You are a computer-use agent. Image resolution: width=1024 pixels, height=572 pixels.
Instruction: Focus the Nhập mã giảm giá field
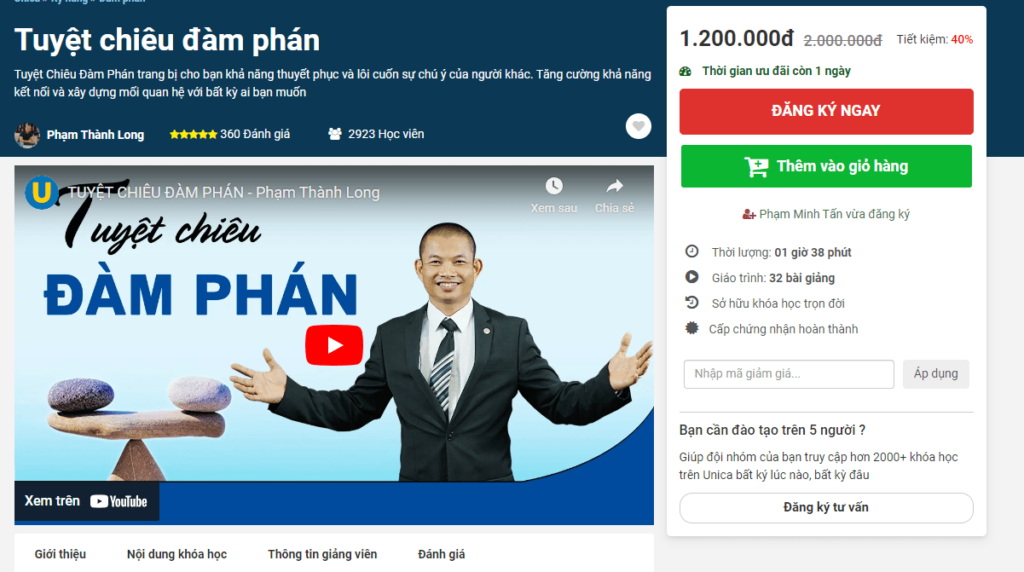coord(788,374)
